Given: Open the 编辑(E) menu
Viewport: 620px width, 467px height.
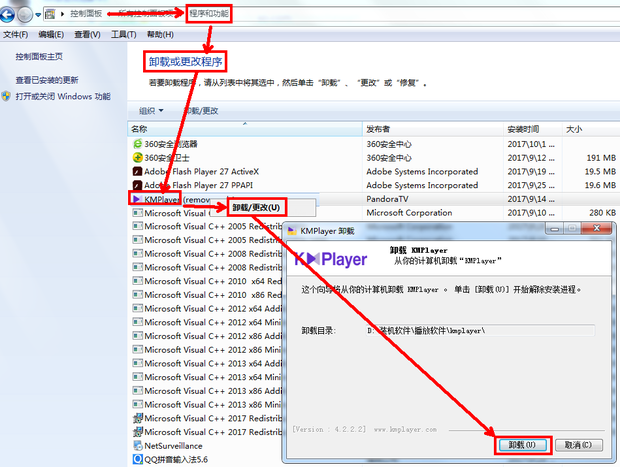Looking at the screenshot, I should [51, 35].
